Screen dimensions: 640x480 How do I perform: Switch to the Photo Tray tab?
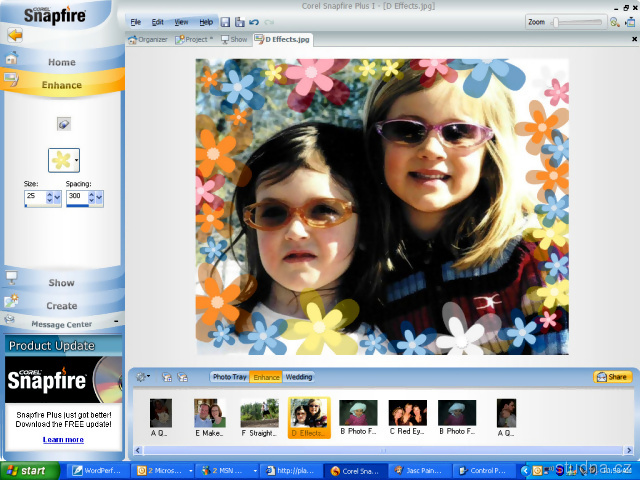[229, 377]
